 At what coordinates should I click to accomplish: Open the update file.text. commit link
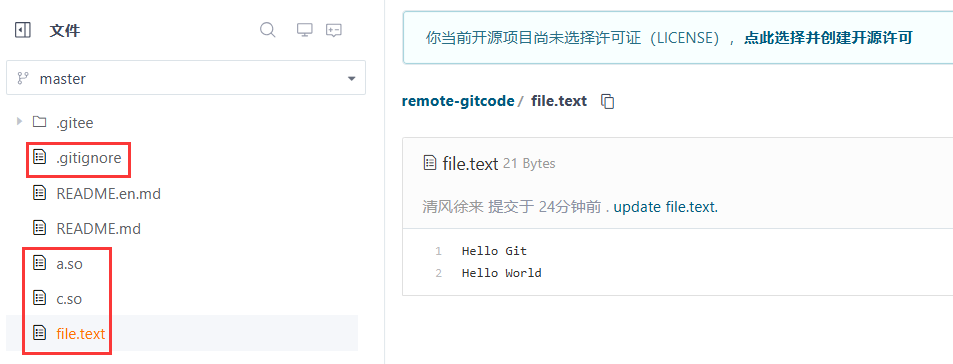point(666,207)
